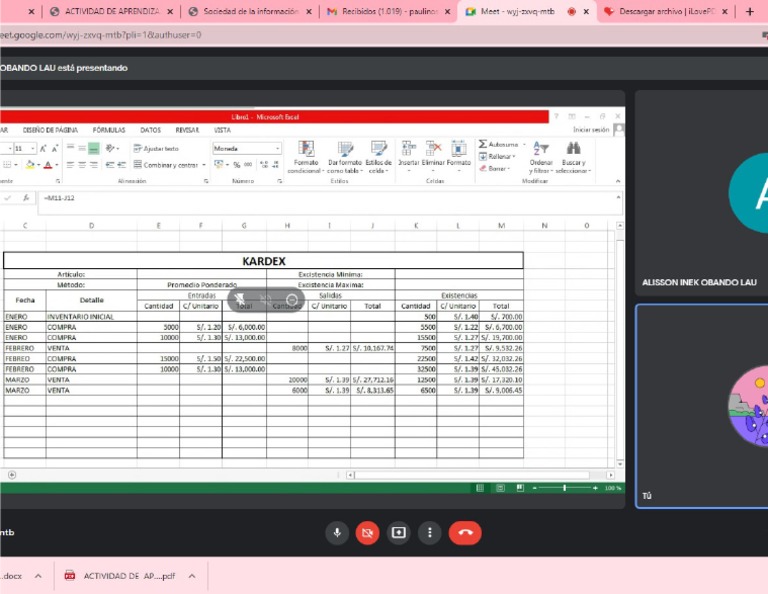Viewport: 768px width, 594px height.
Task: Click the horizontal sheet scrollbar
Action: coord(472,475)
